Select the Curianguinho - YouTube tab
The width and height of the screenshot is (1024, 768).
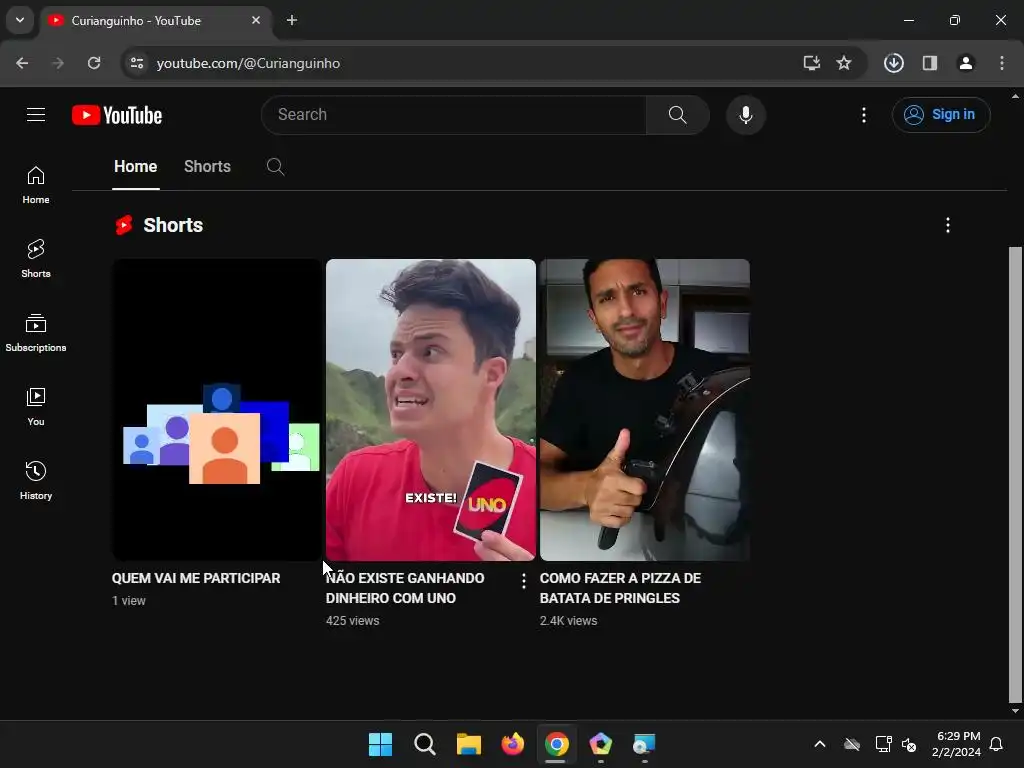click(155, 20)
